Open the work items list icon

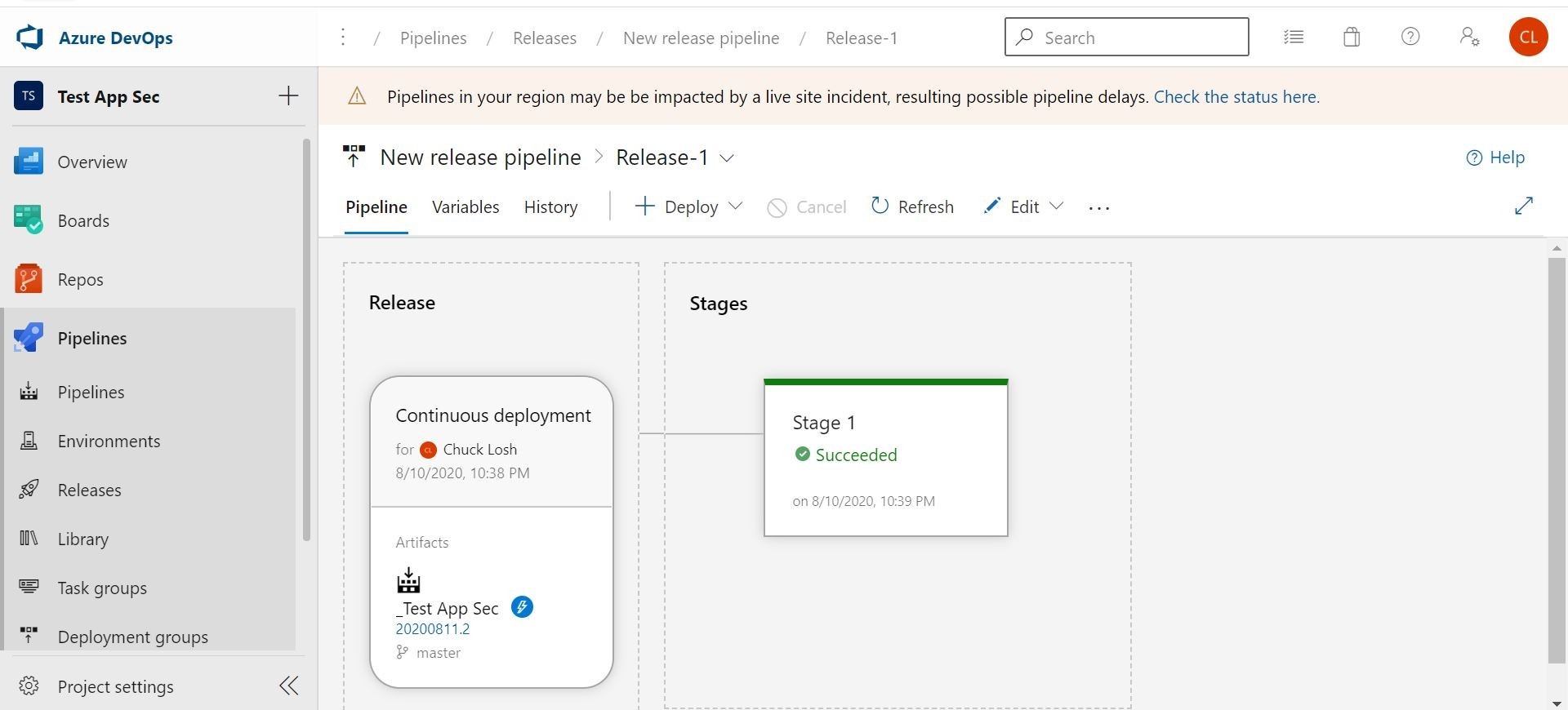click(x=1294, y=37)
